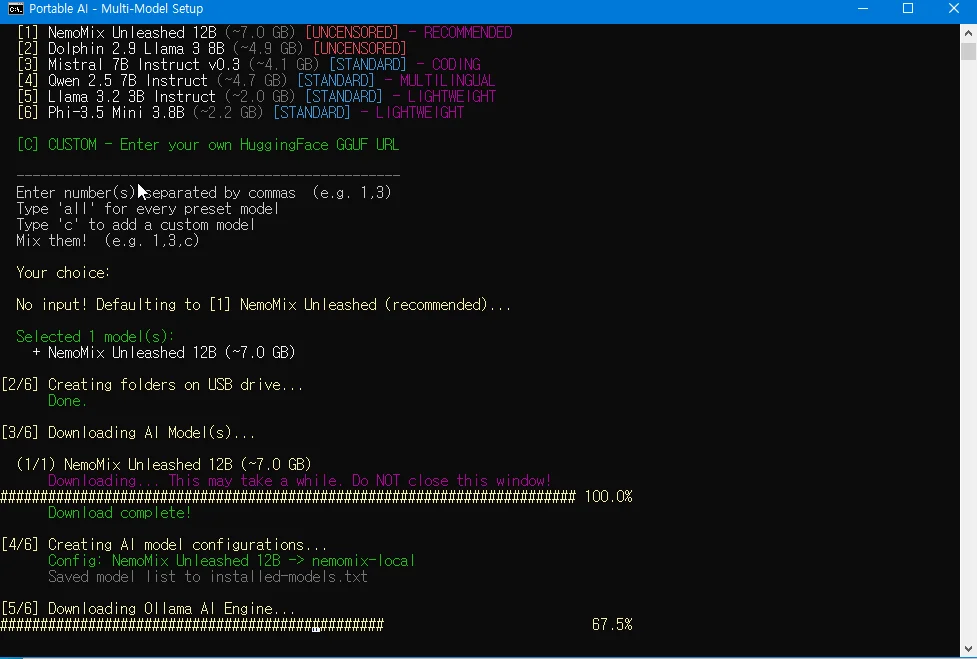Click the 'Your choice:' prompt
The width and height of the screenshot is (977, 659).
(x=63, y=273)
